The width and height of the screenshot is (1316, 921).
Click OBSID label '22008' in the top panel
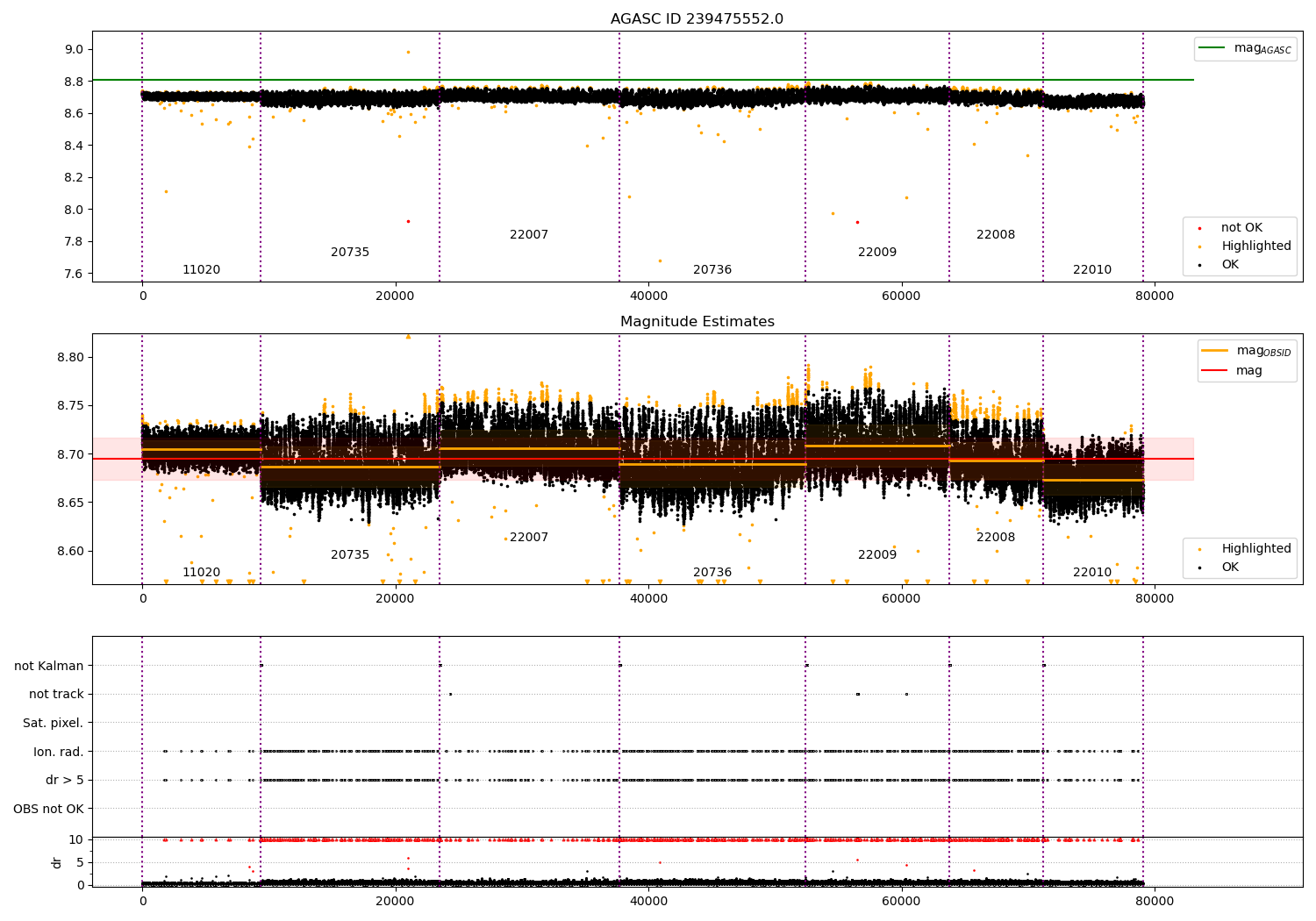996,235
